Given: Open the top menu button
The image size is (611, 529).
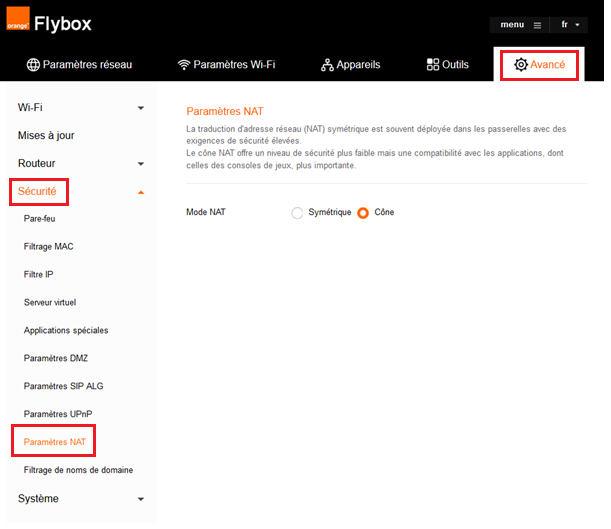Looking at the screenshot, I should [x=519, y=25].
